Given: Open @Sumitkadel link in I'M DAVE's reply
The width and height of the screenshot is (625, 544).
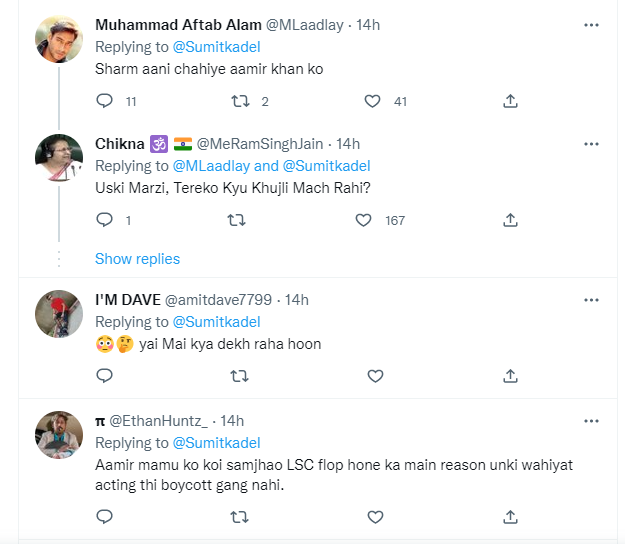Looking at the screenshot, I should tap(216, 322).
